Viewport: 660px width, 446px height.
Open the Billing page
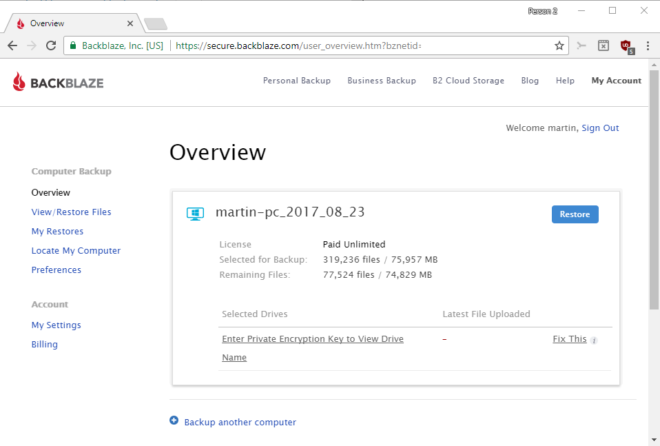(44, 344)
